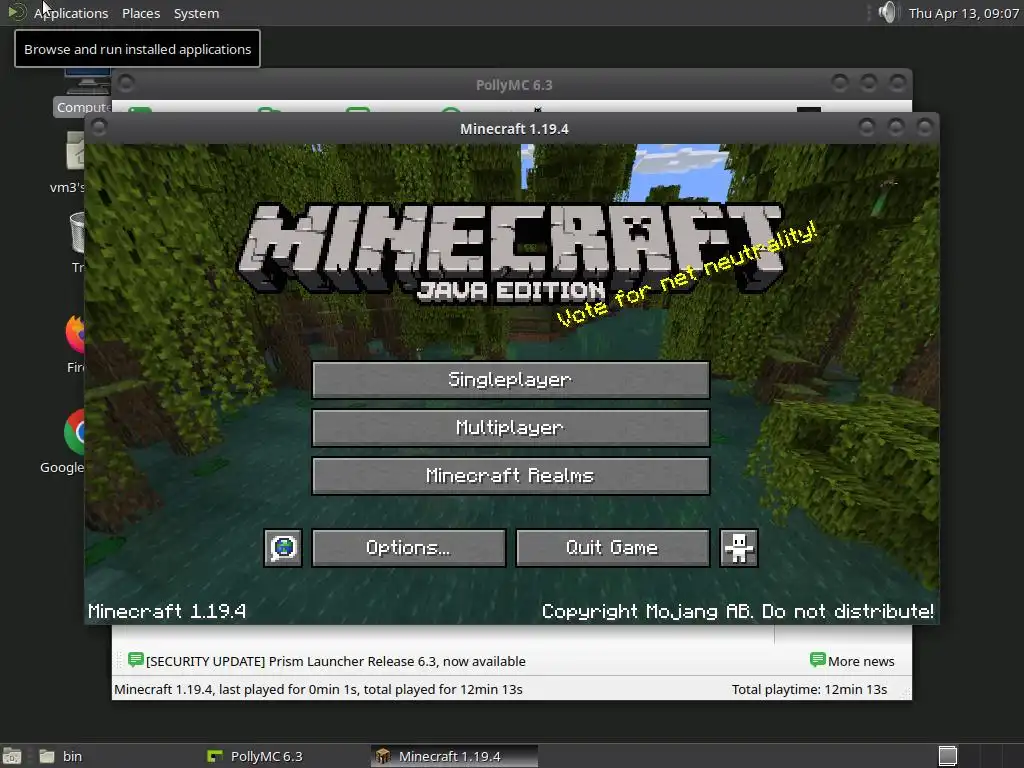
Task: Open the Applications menu
Action: pos(71,13)
